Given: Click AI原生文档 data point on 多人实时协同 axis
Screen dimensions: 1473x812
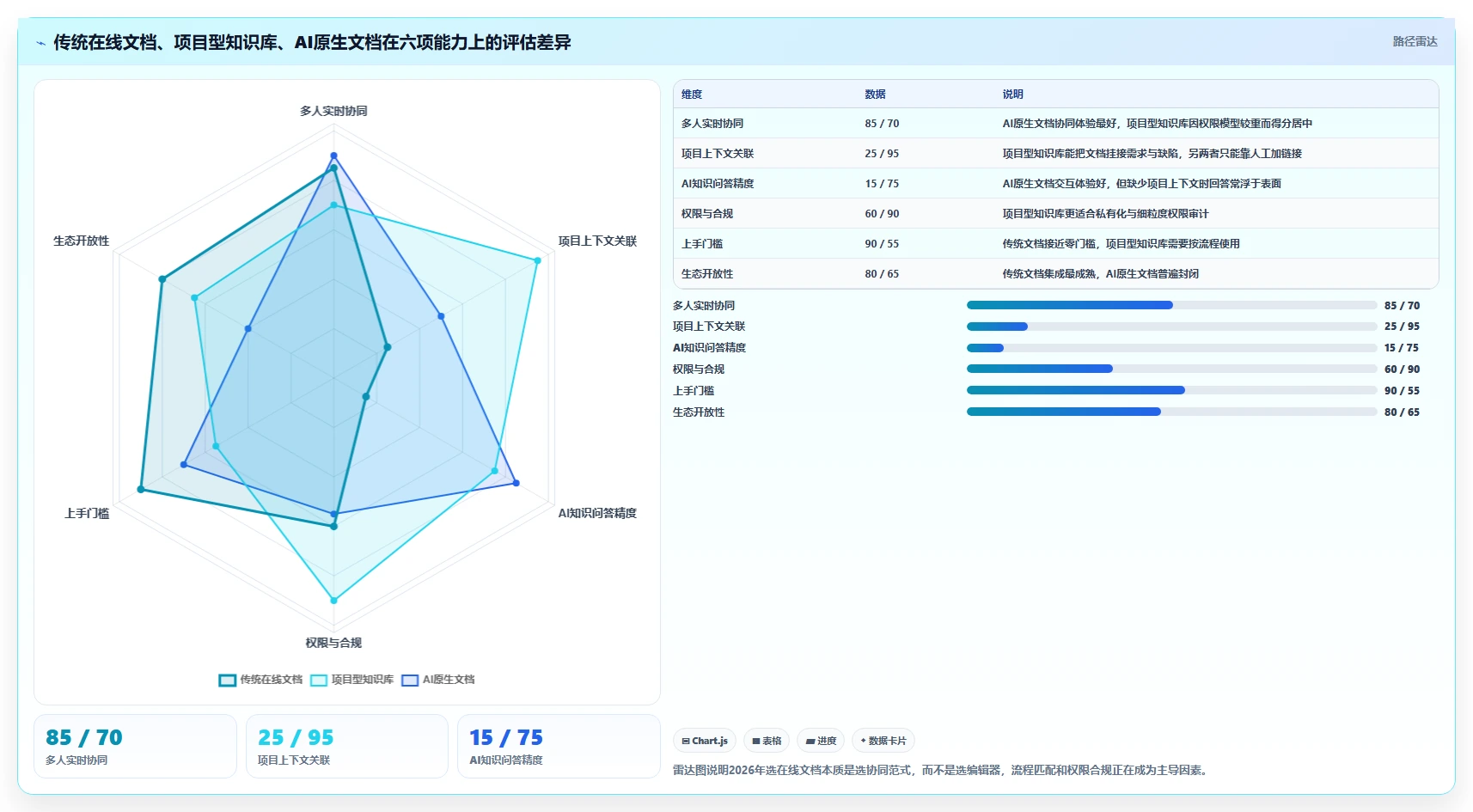Looking at the screenshot, I should click(x=333, y=156).
